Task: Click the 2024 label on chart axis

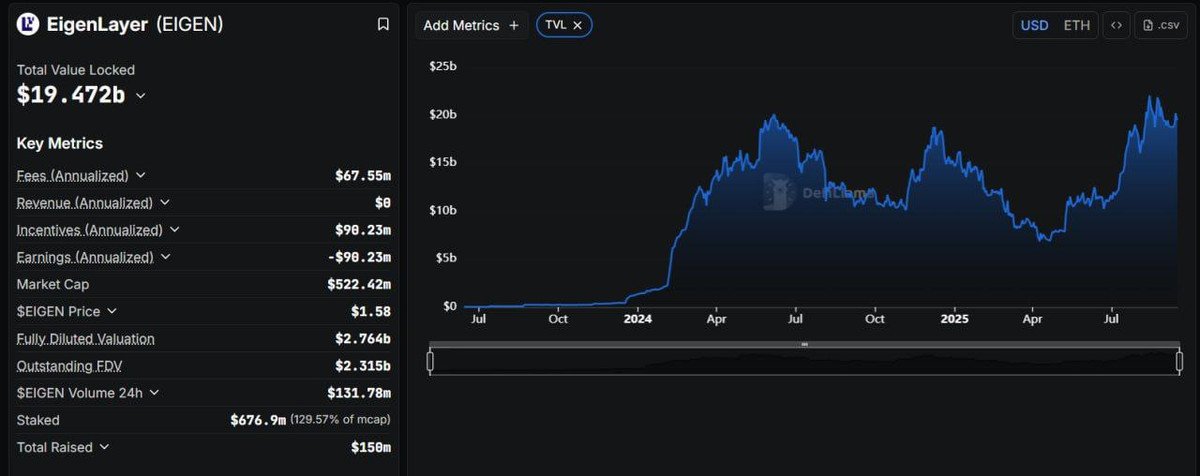Action: pyautogui.click(x=637, y=319)
